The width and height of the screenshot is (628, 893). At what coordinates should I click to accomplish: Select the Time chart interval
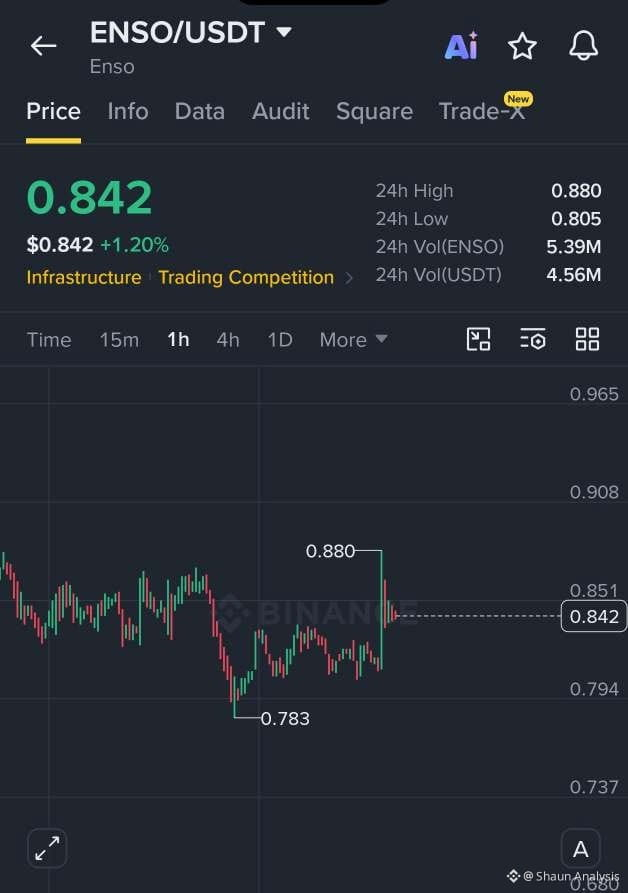click(49, 339)
